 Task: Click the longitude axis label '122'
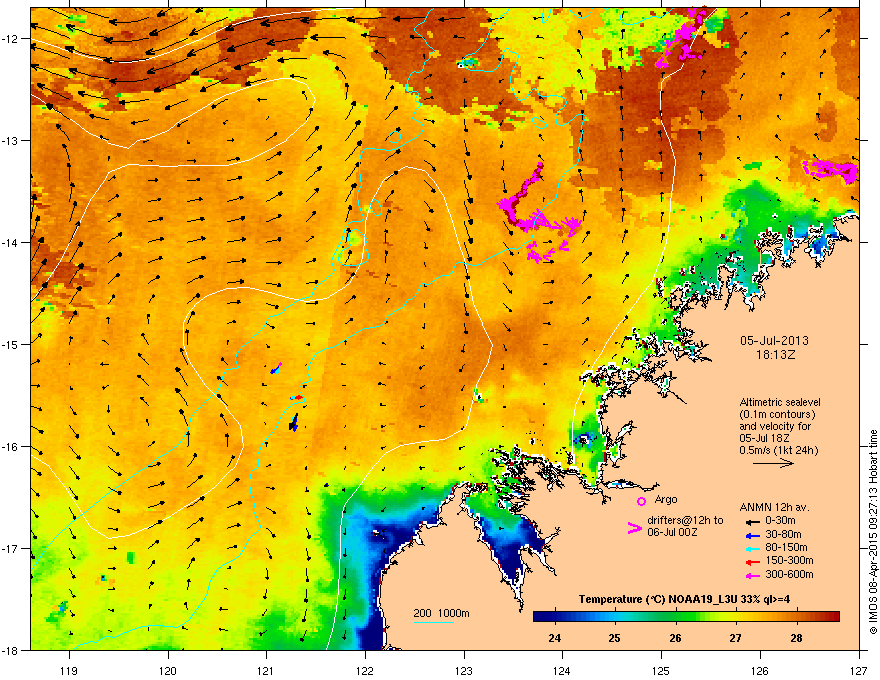click(x=365, y=670)
